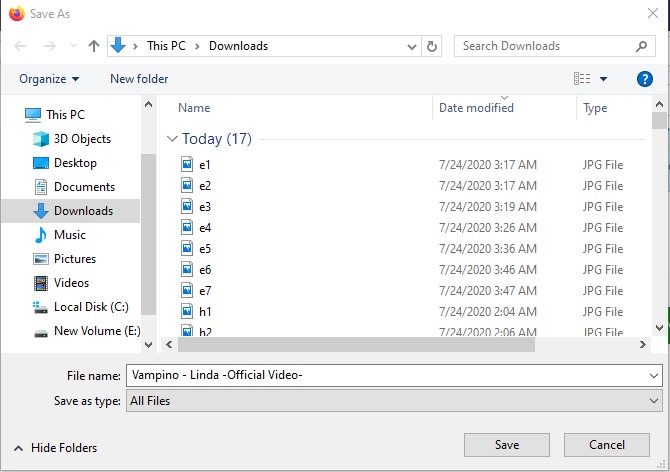Select the e5 JPG file icon

click(187, 248)
